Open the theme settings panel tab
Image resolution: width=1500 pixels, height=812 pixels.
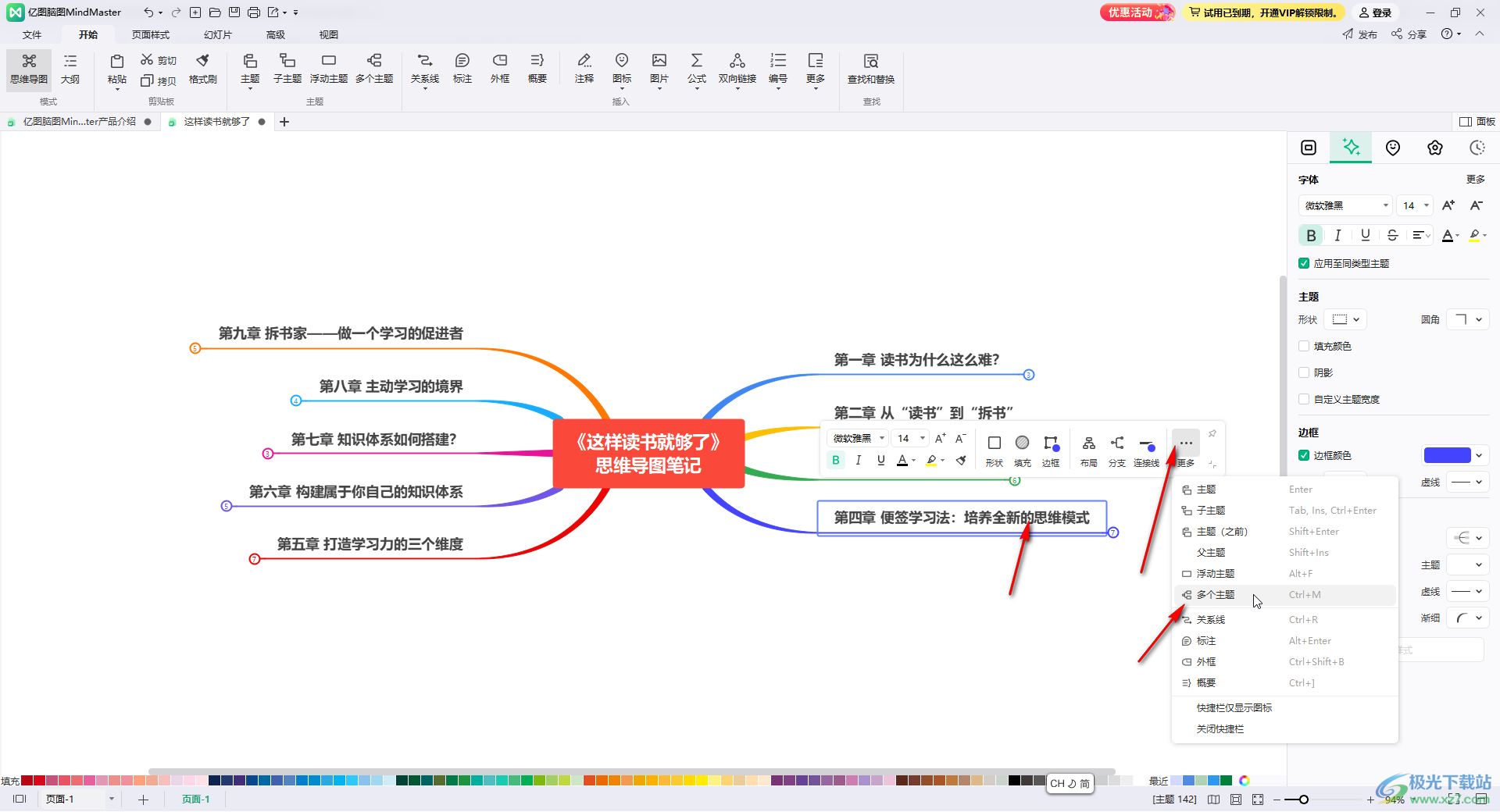tap(1435, 148)
